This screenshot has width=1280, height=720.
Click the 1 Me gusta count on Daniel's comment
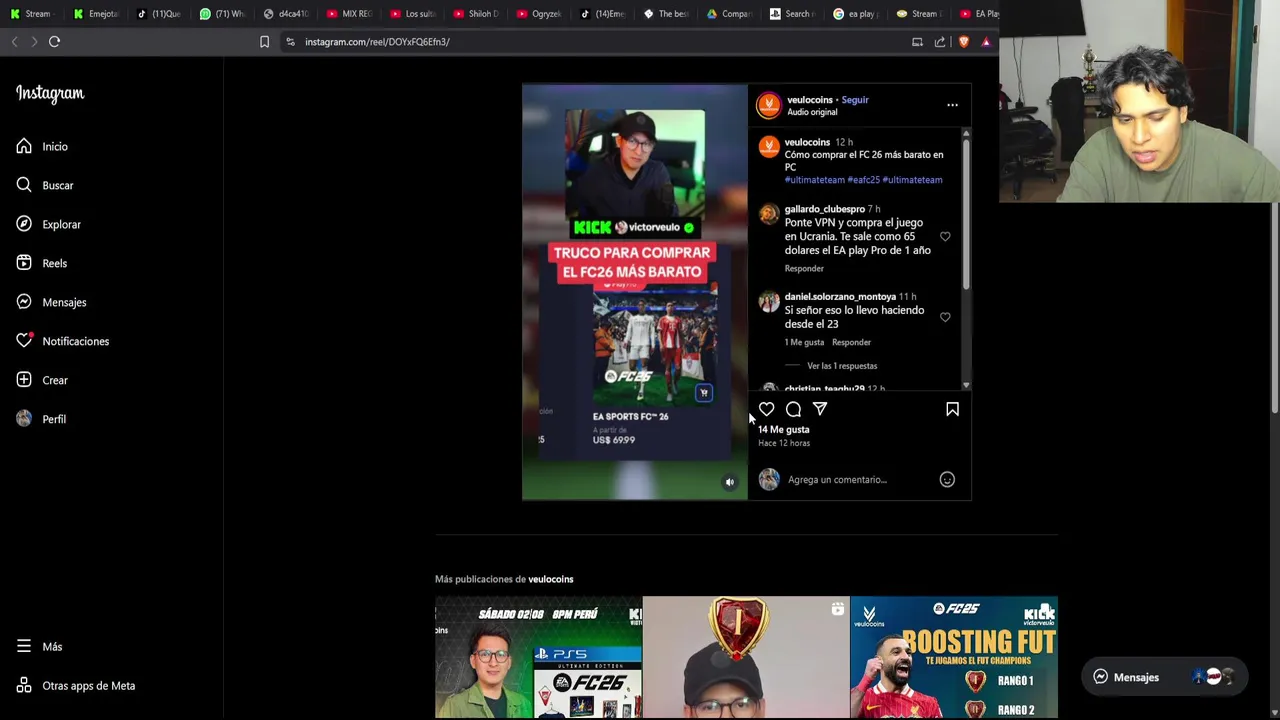click(805, 342)
